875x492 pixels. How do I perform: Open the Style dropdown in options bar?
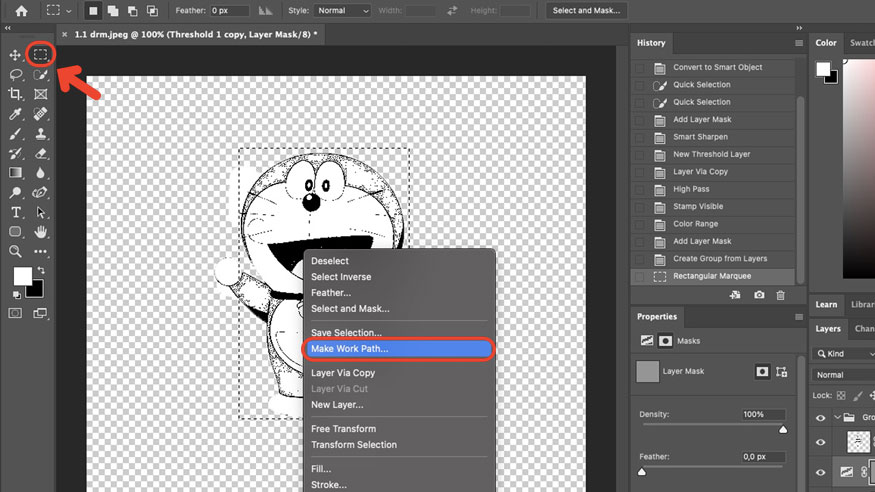tap(343, 11)
